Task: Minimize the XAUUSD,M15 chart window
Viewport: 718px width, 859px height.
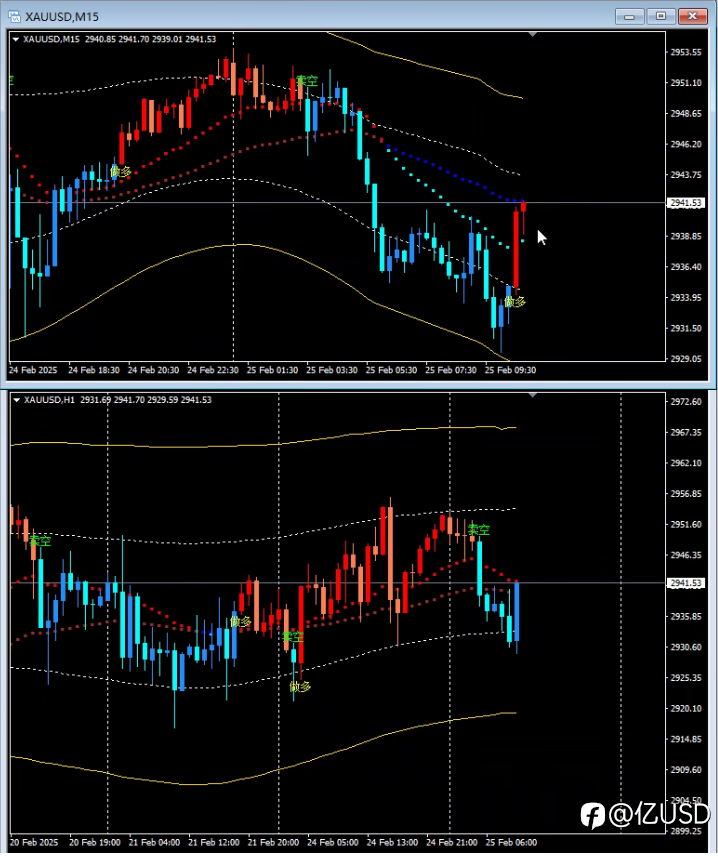Action: click(x=629, y=16)
